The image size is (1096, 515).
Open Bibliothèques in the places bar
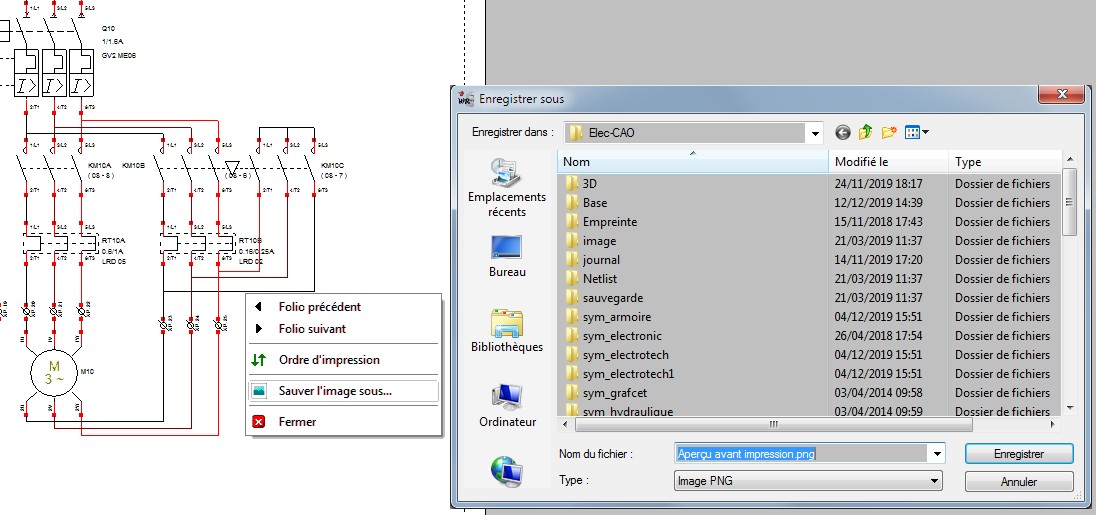point(507,331)
